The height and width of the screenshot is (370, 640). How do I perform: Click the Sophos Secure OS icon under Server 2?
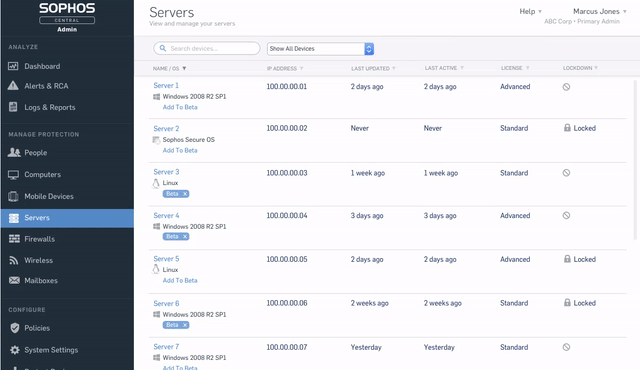click(x=156, y=140)
